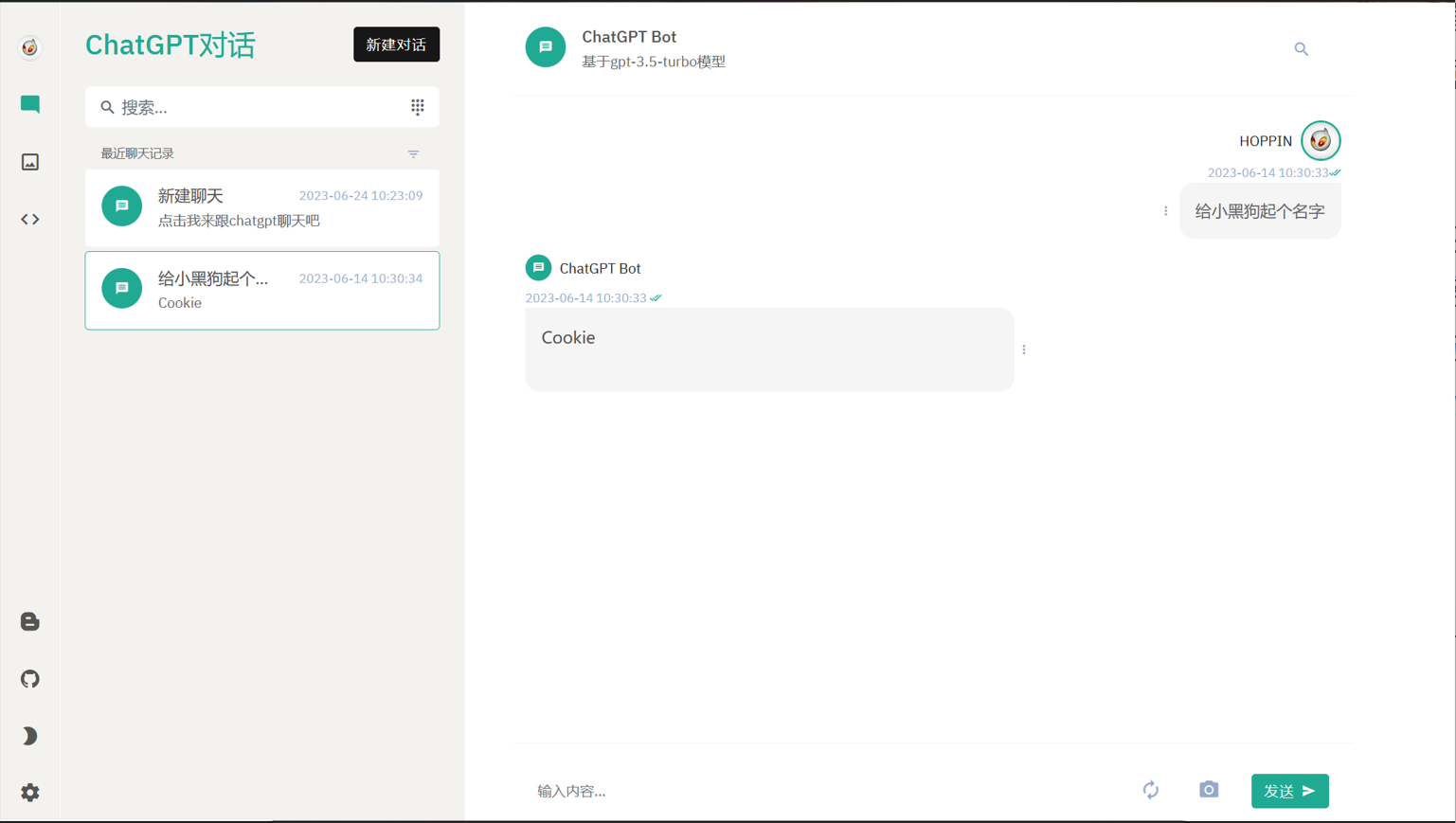This screenshot has width=1456, height=823.
Task: Select the 新建聊天 conversation
Action: [262, 208]
